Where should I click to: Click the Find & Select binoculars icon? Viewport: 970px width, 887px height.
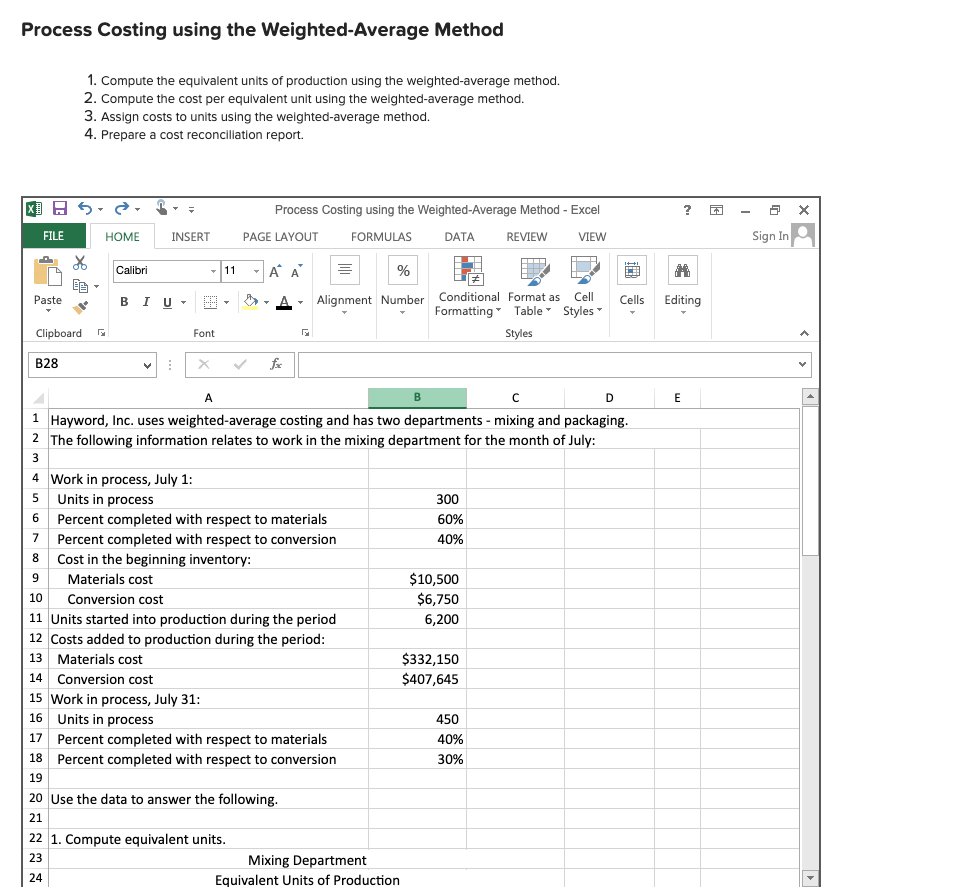[682, 269]
